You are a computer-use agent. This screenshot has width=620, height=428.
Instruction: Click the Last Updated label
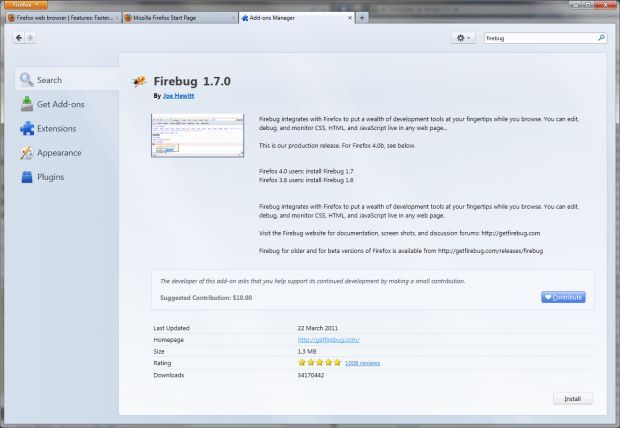tap(171, 328)
